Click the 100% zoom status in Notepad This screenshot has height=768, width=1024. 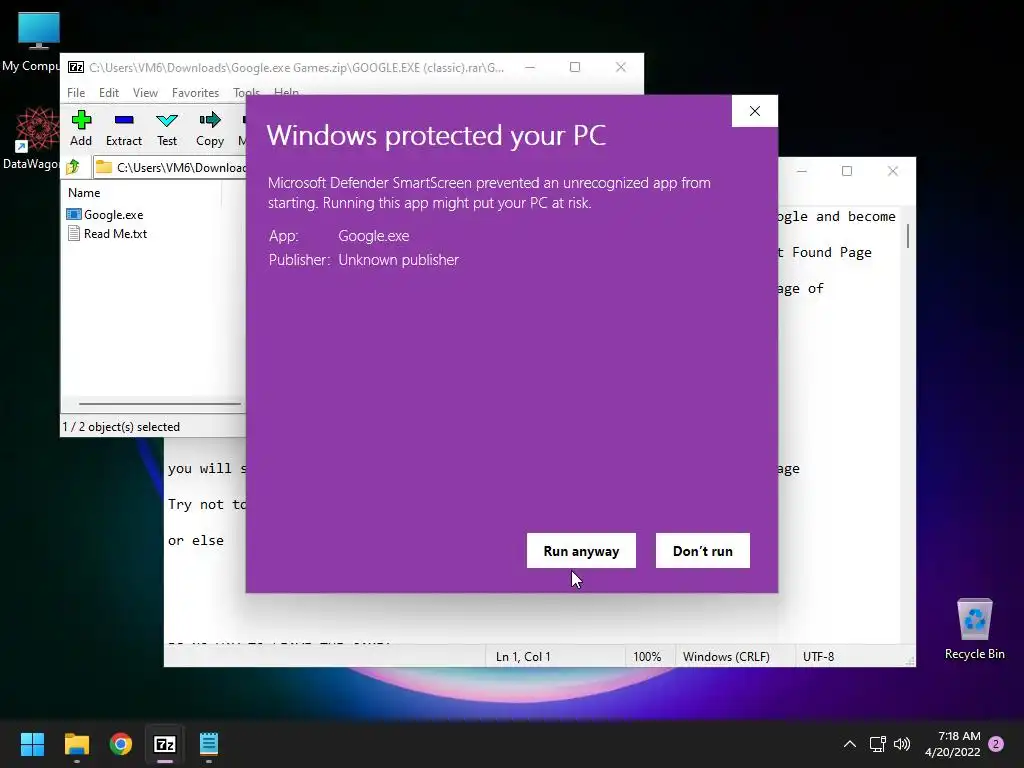647,656
